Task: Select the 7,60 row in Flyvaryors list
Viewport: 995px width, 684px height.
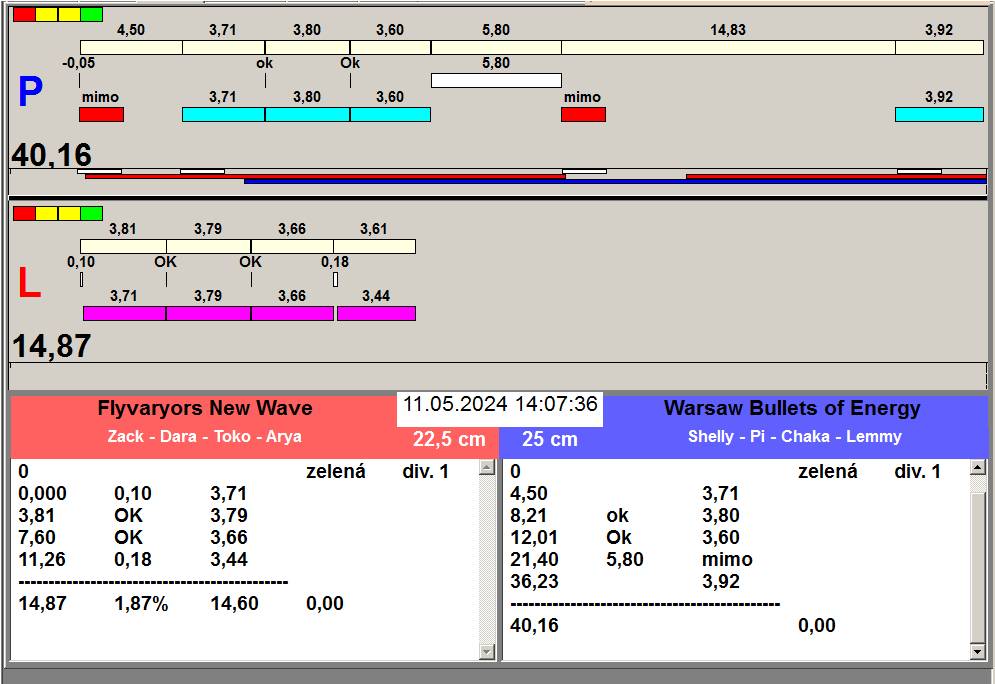Action: coord(133,537)
